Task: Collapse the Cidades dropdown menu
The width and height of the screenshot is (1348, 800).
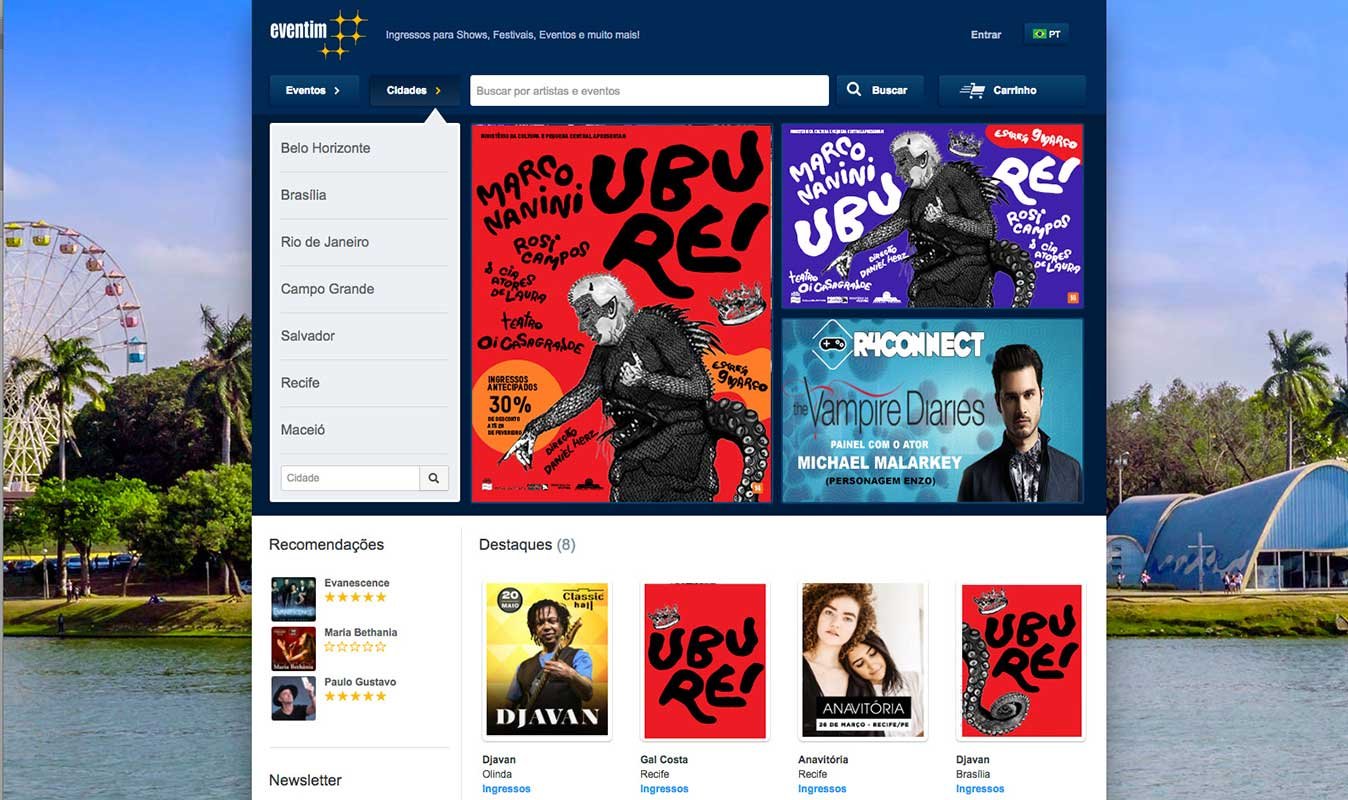Action: [x=414, y=90]
